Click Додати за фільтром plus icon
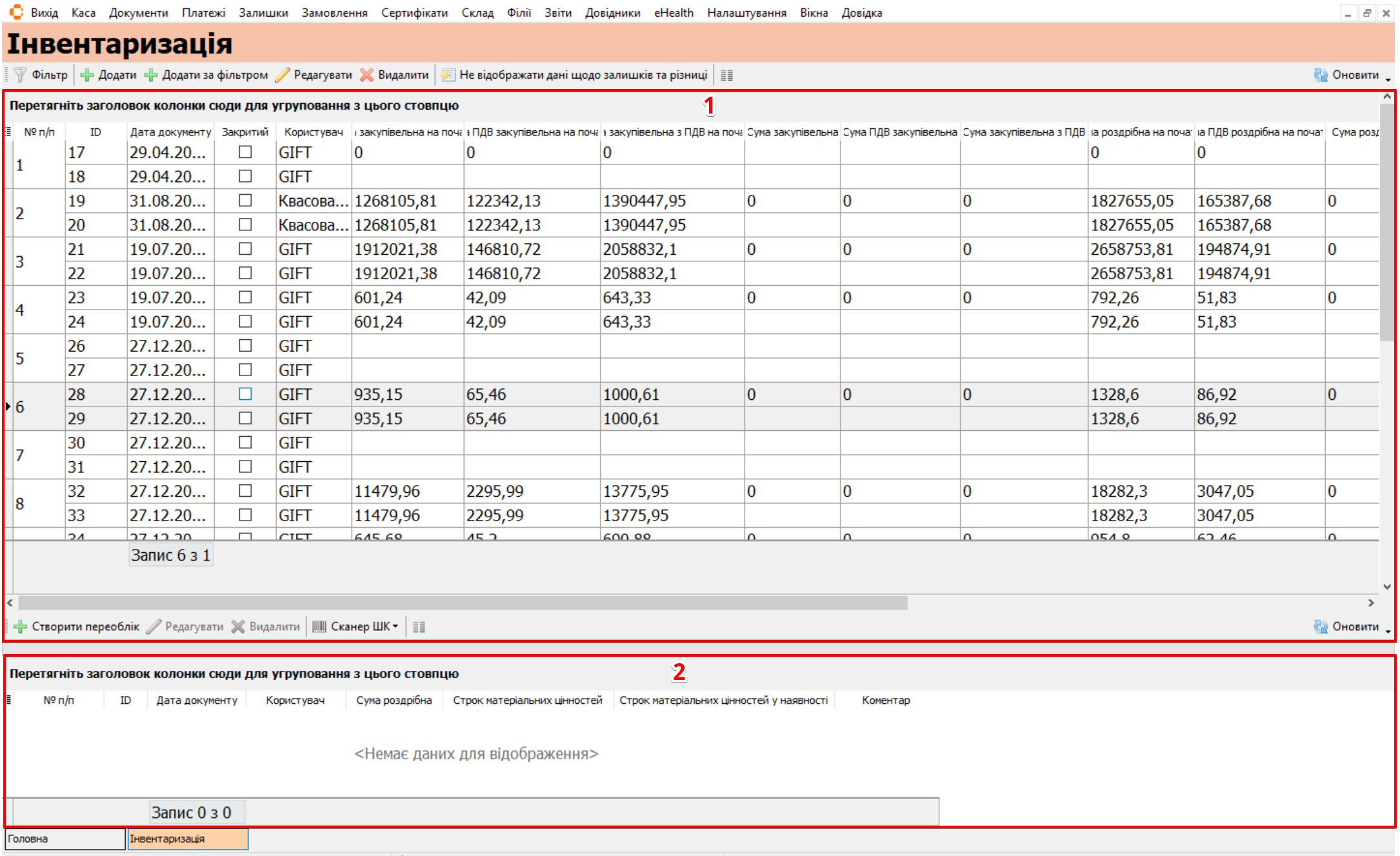The image size is (1400, 856). [x=151, y=75]
